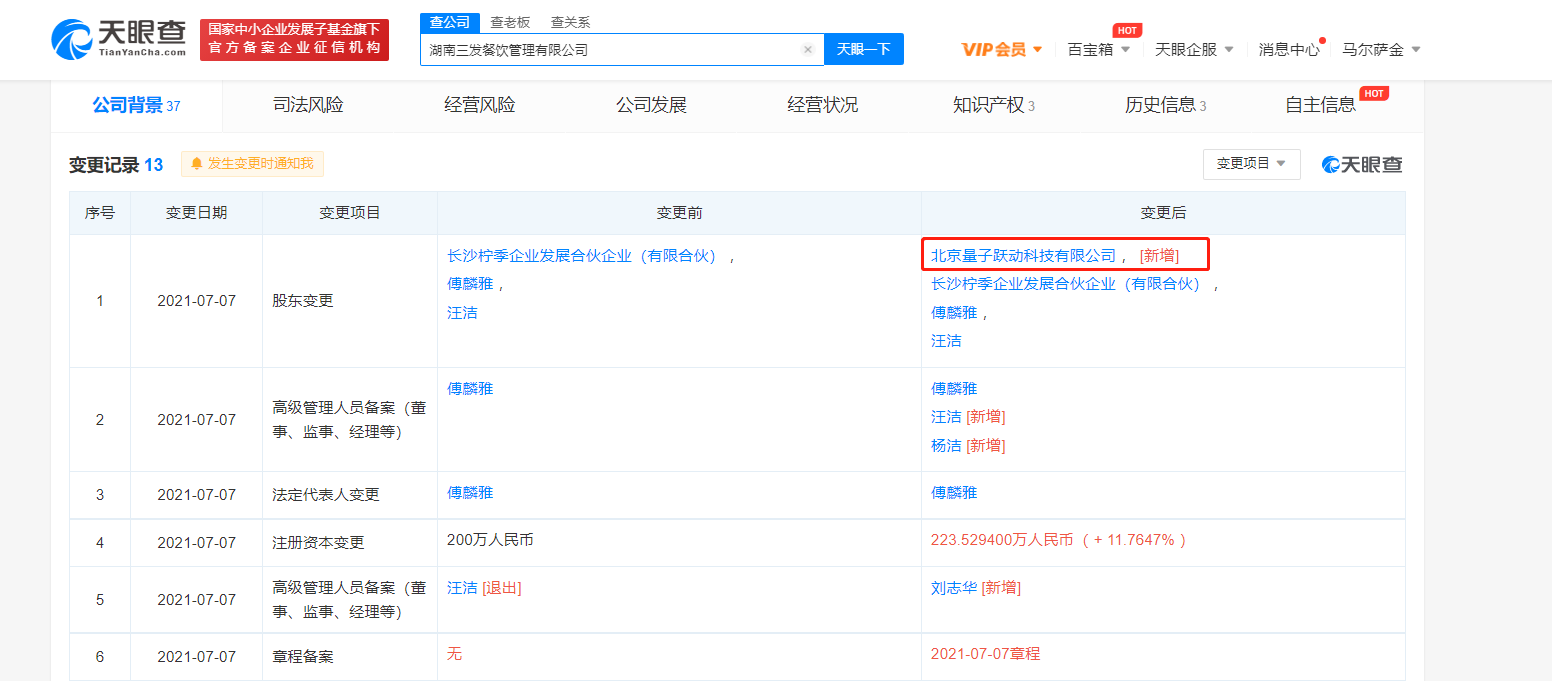
Task: Expand the 变更项目 filter dropdown
Action: pos(1251,164)
